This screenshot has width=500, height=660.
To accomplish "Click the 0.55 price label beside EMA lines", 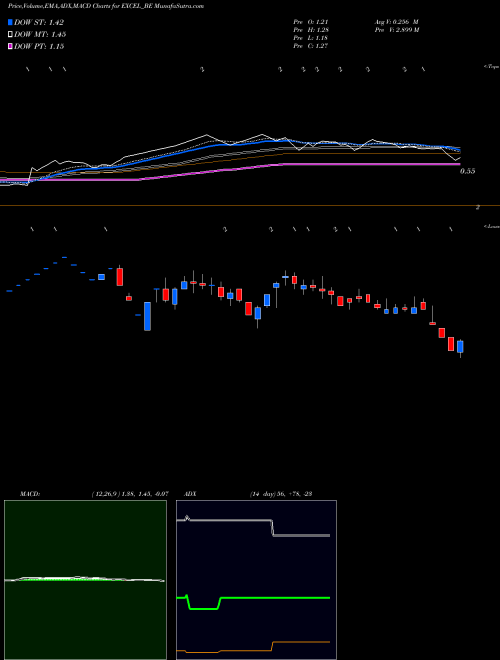I will [x=467, y=171].
